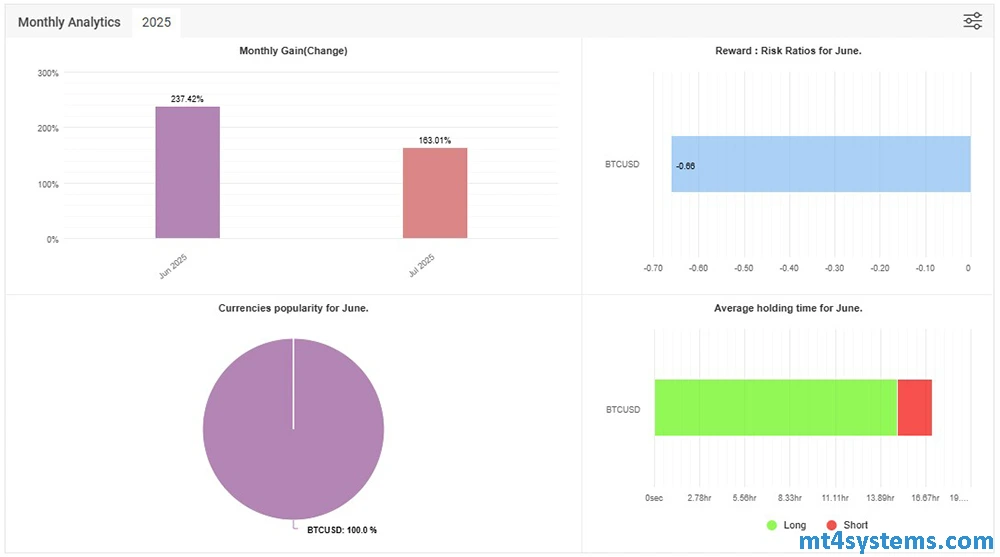Click the Jun 2025 axis label
The width and height of the screenshot is (1000, 557).
tap(175, 266)
